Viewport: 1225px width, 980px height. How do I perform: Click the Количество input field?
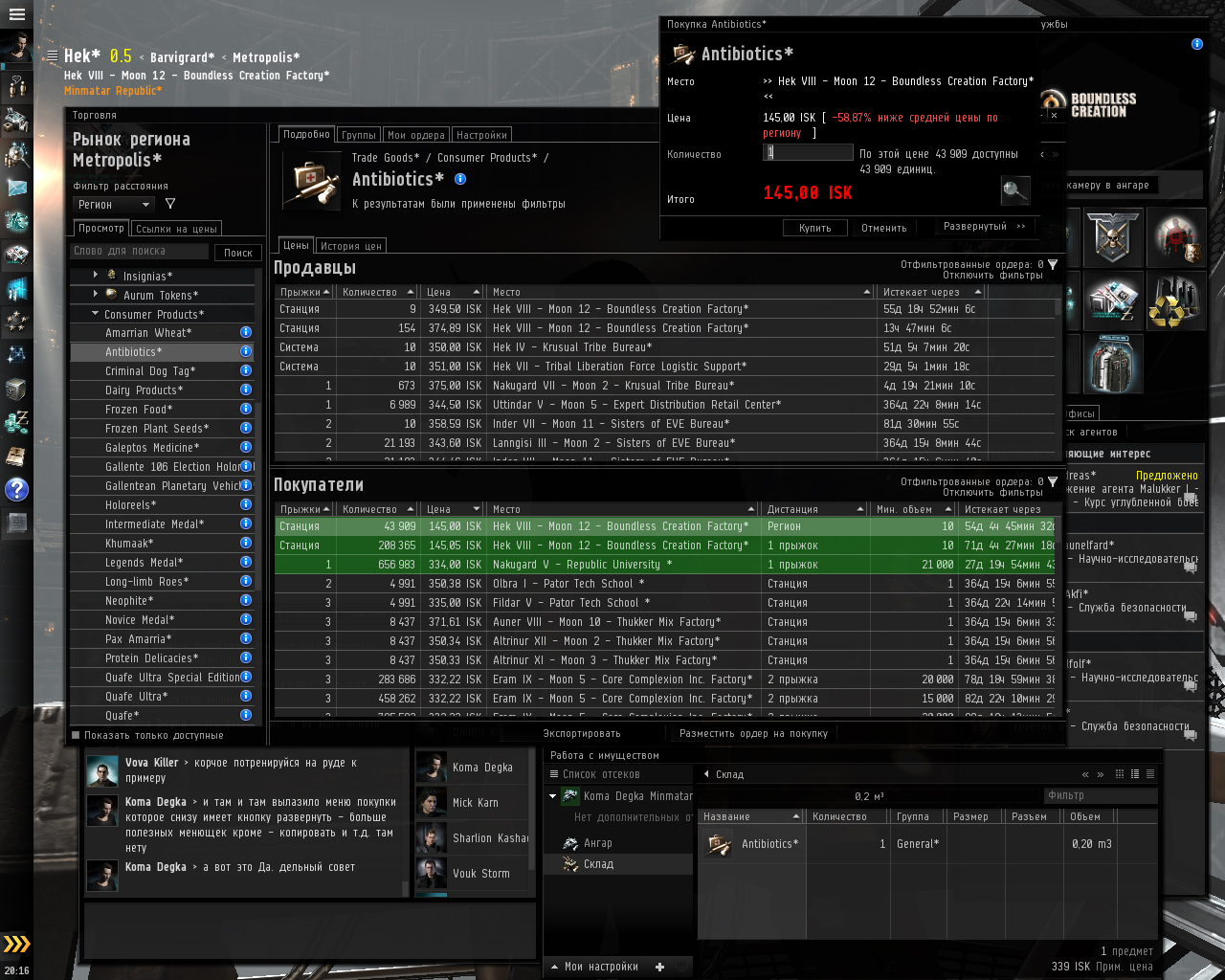808,152
